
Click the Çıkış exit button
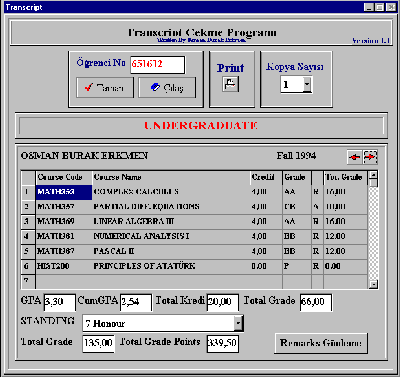click(x=167, y=88)
